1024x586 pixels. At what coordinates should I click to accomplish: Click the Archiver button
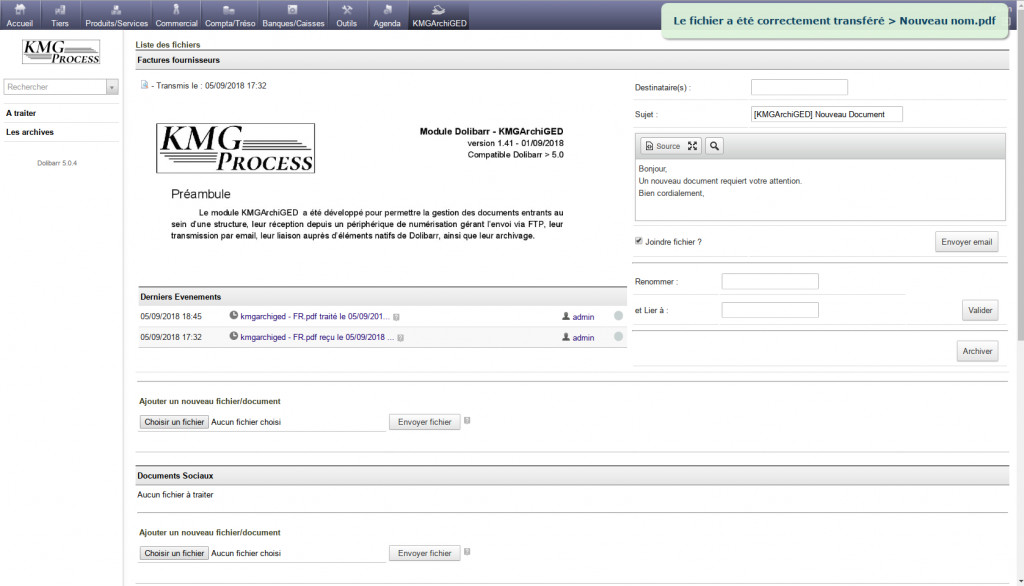pos(977,351)
